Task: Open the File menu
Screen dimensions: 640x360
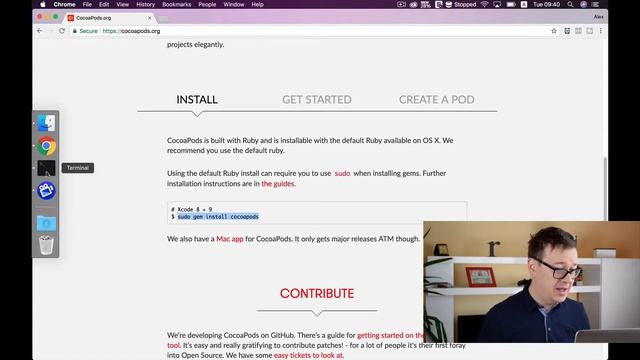Action: (87, 4)
